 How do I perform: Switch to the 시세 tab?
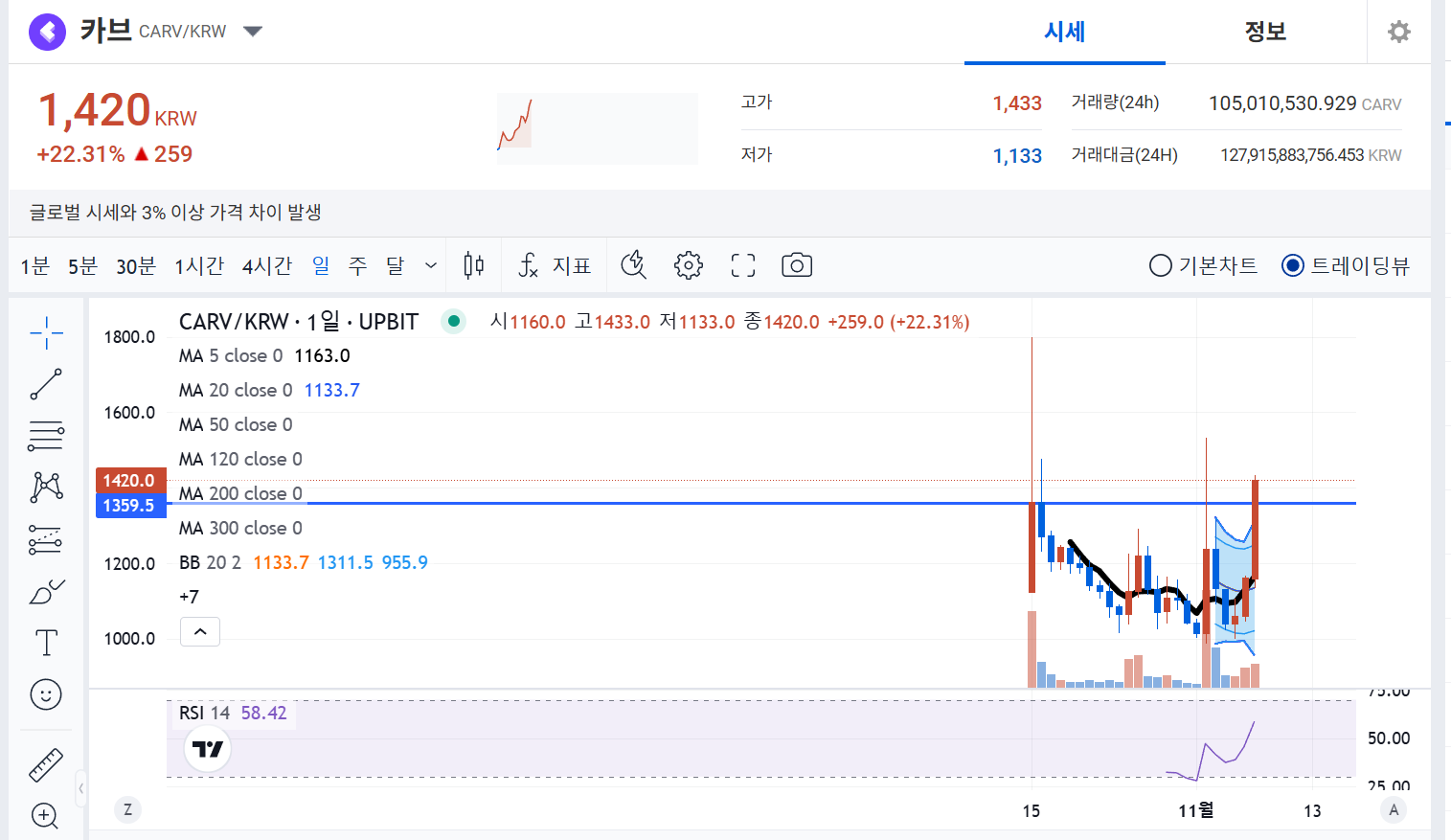point(1065,32)
